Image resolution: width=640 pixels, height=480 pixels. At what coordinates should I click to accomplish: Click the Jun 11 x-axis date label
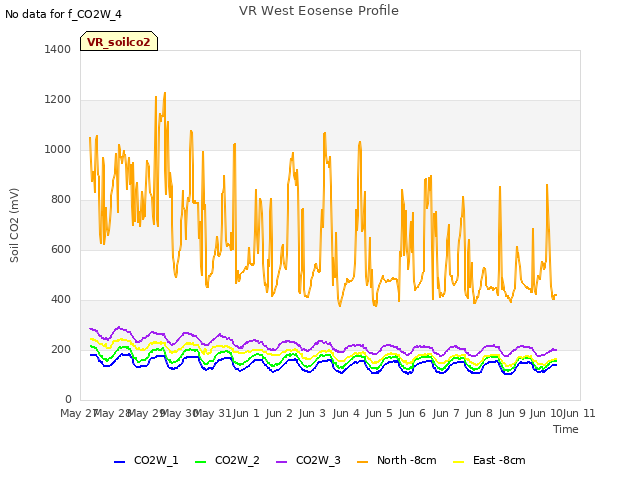(579, 413)
